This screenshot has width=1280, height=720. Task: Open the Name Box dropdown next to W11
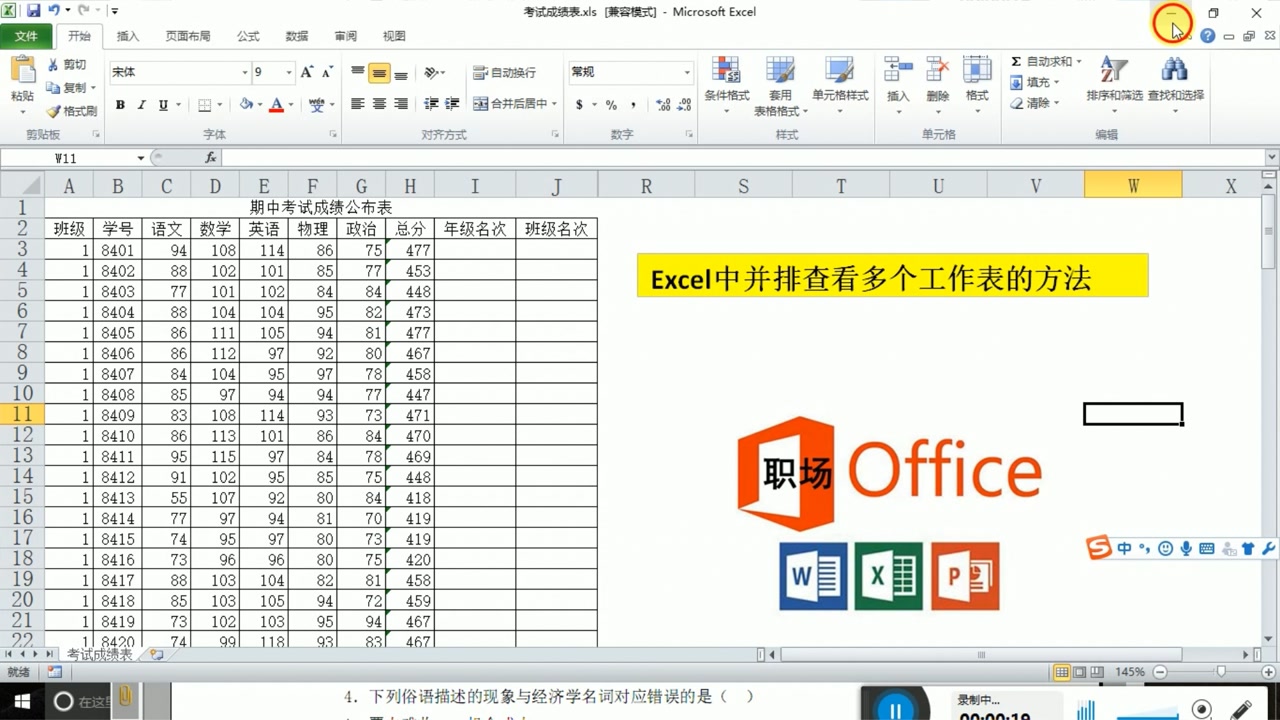click(x=140, y=158)
